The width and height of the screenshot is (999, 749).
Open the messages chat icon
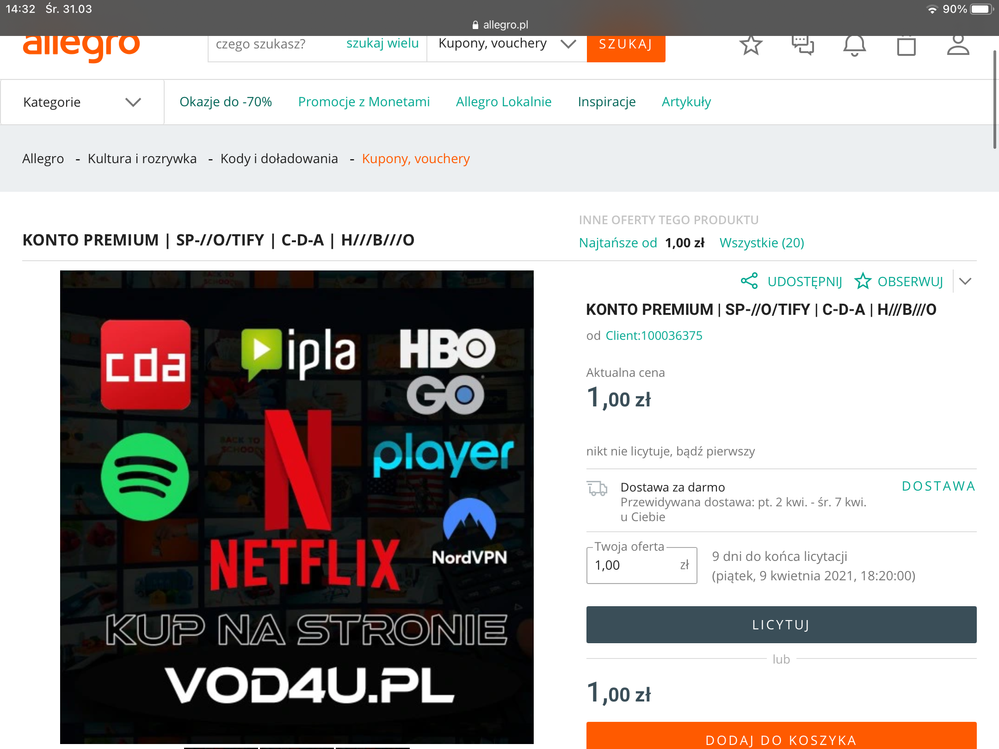[x=803, y=45]
